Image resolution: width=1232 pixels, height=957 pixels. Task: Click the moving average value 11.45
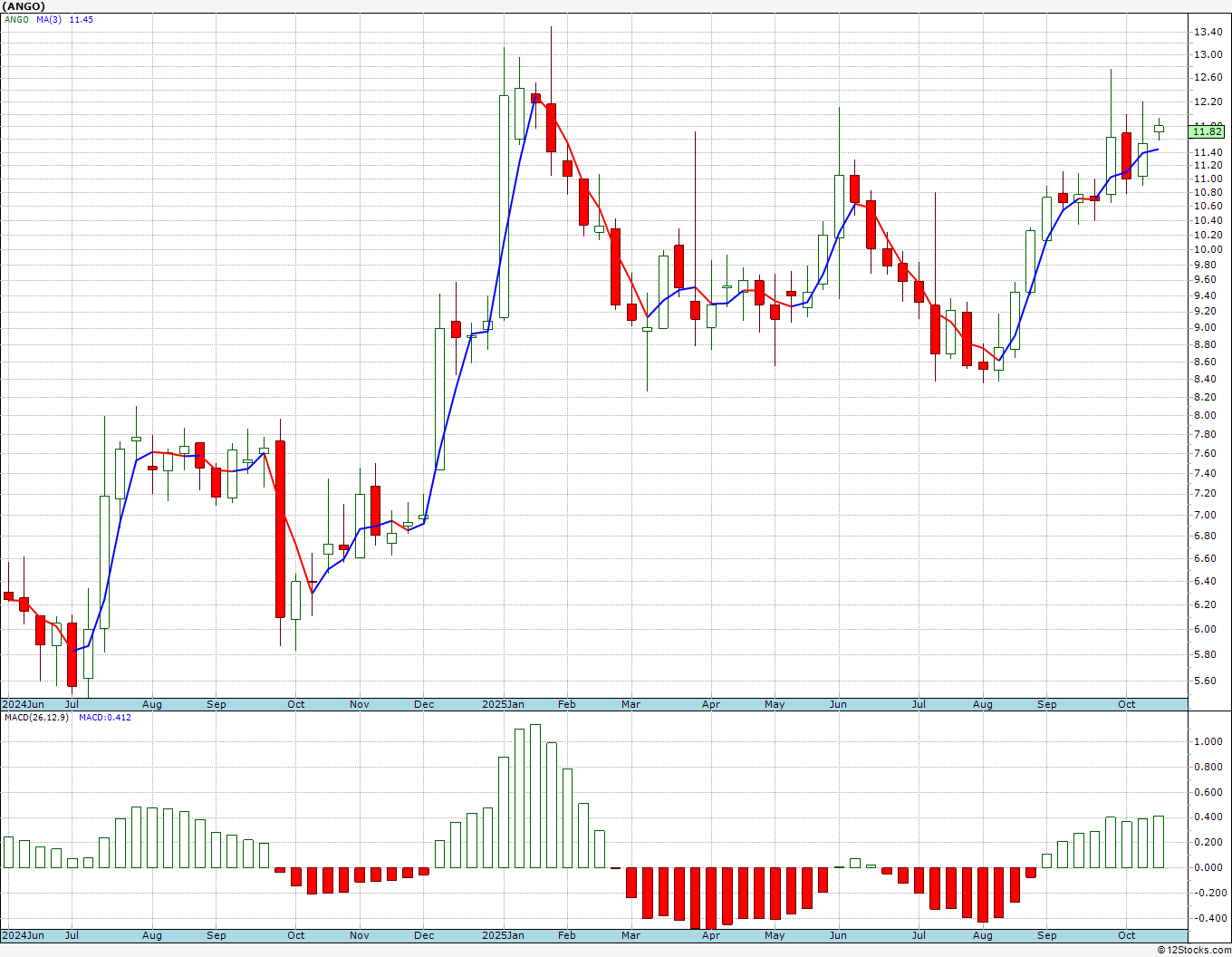(82, 20)
